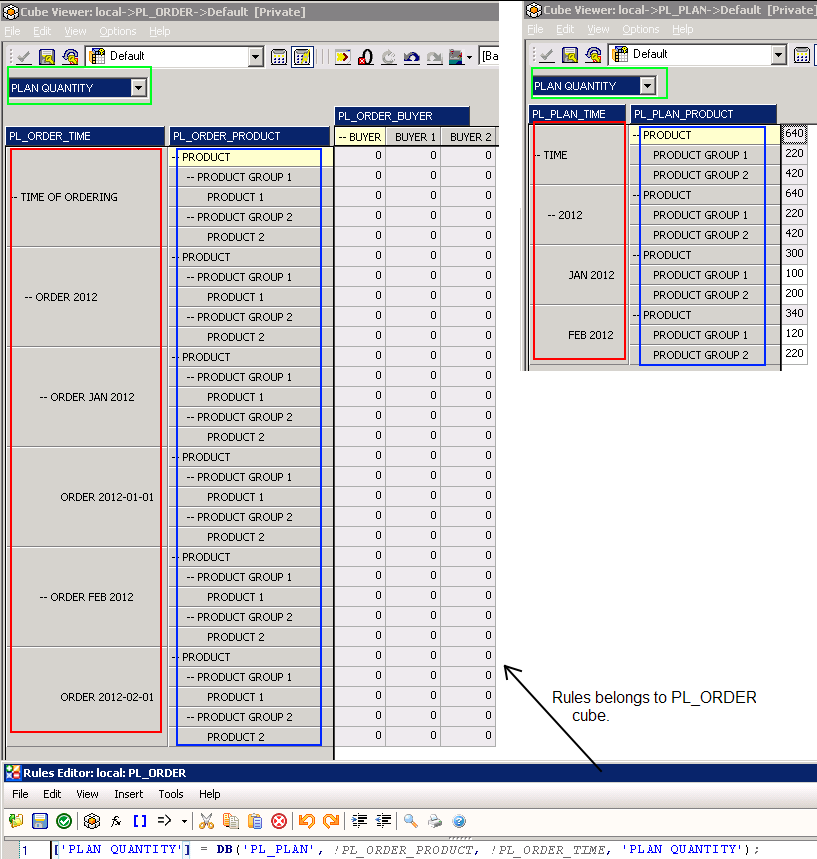Paste from clipboard in Rules Editor toolbar
Image resolution: width=817 pixels, height=859 pixels.
pyautogui.click(x=255, y=821)
